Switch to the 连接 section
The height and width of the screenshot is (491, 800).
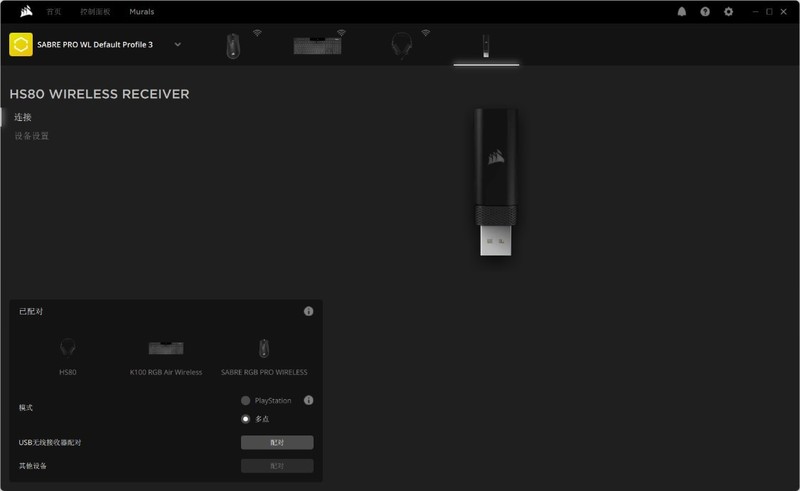click(23, 117)
